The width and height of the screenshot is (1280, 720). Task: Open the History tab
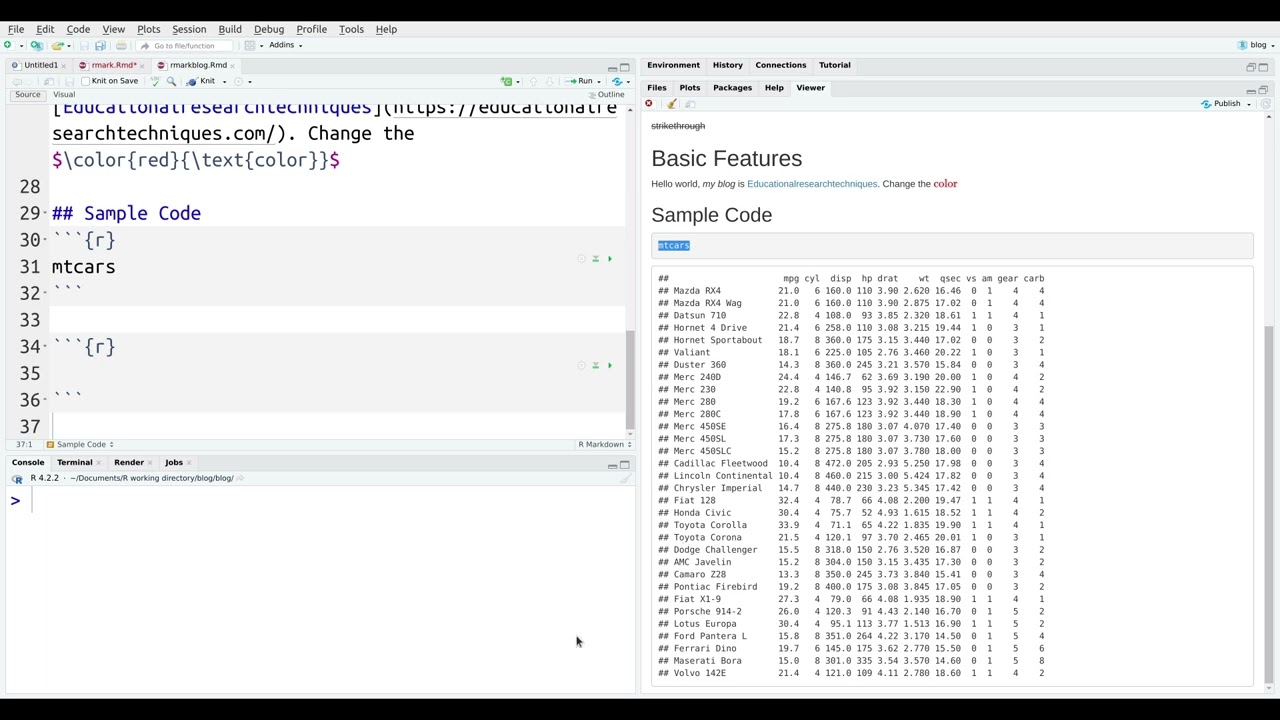click(727, 65)
